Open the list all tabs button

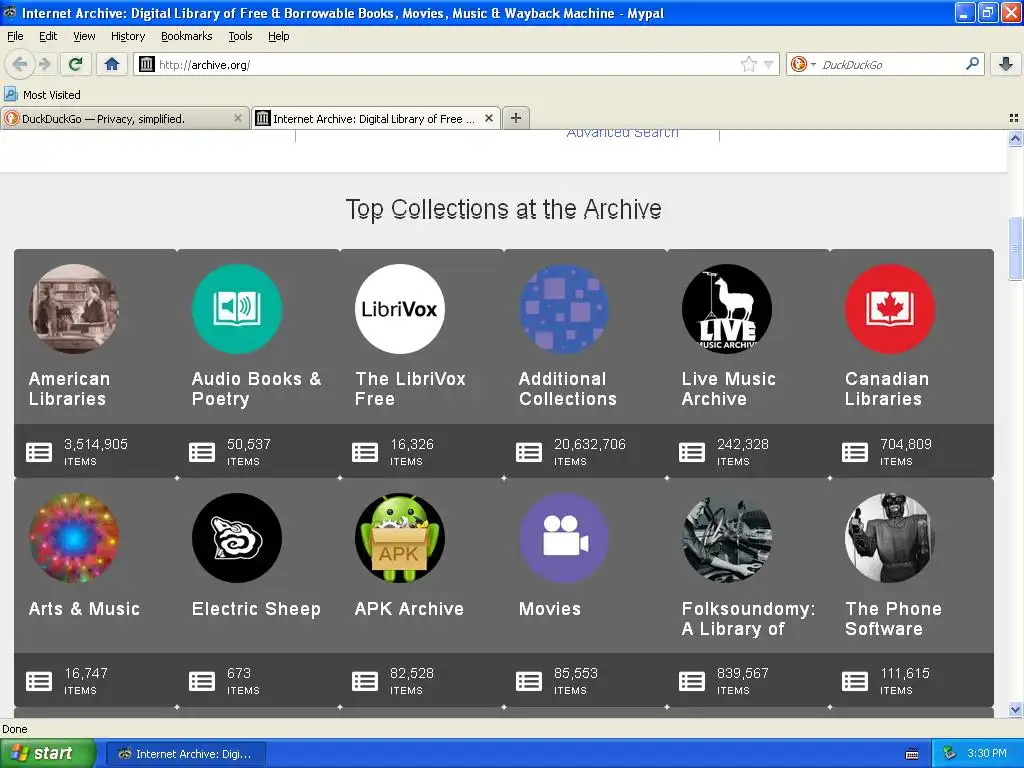pos(1014,118)
